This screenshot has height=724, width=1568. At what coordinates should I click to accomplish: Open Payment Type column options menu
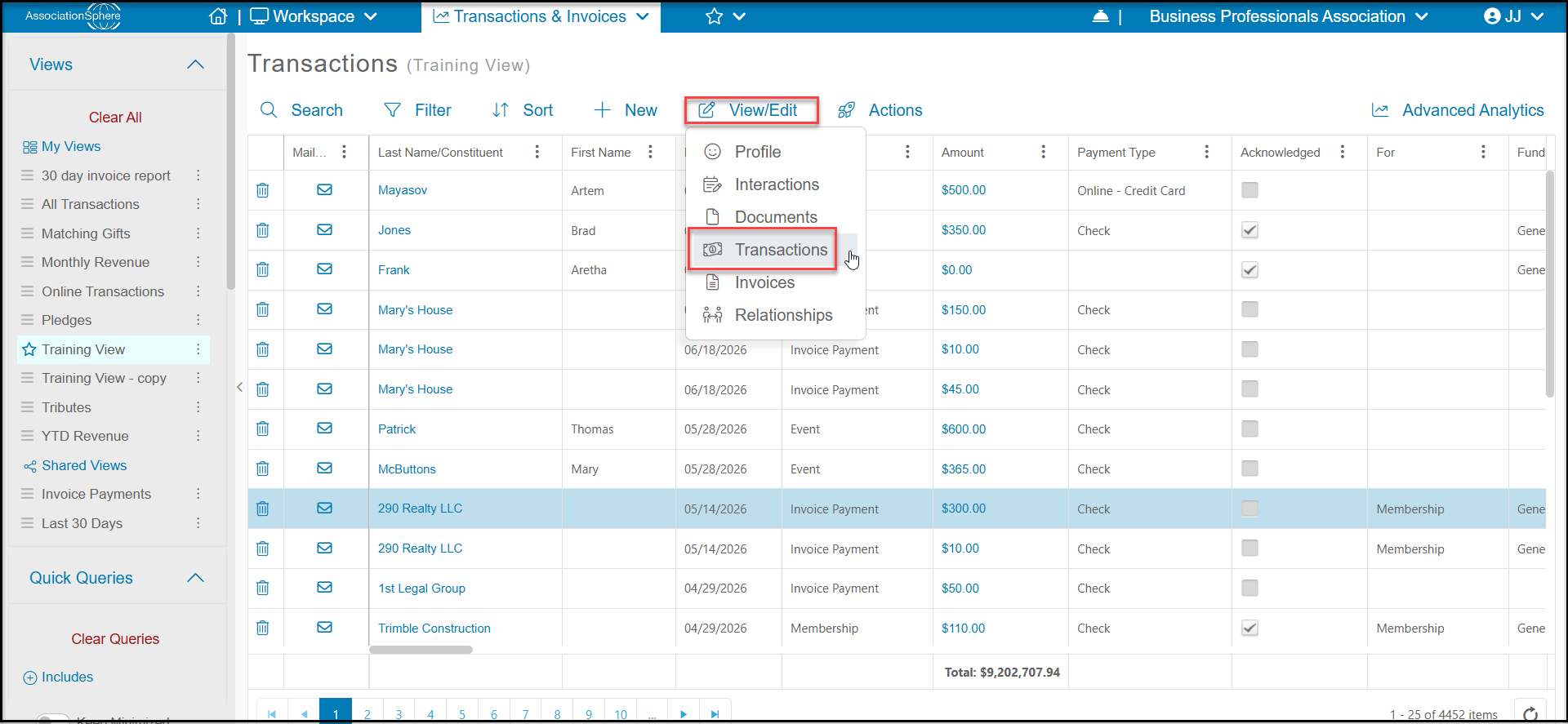(x=1207, y=152)
